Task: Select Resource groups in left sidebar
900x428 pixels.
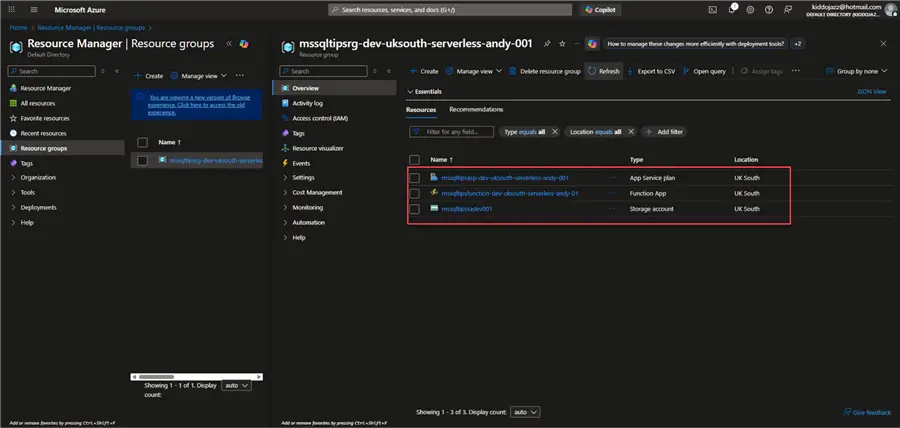Action: click(62, 148)
